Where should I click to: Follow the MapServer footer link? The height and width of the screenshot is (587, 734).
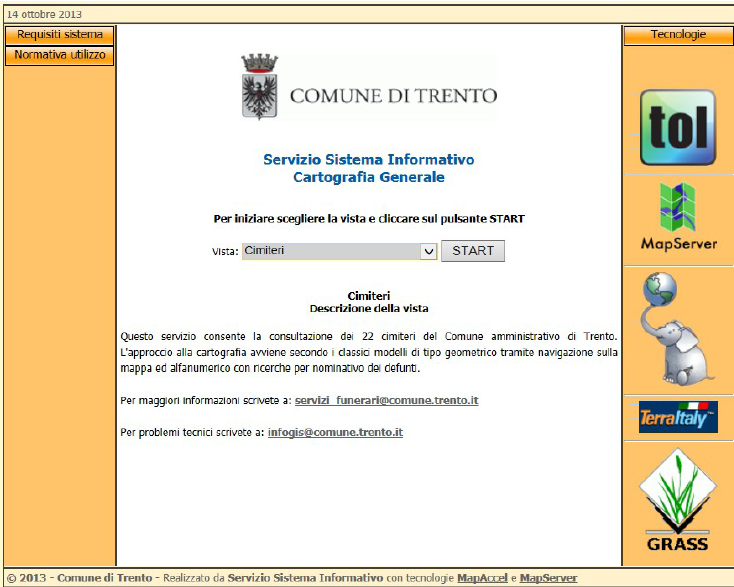tap(548, 578)
